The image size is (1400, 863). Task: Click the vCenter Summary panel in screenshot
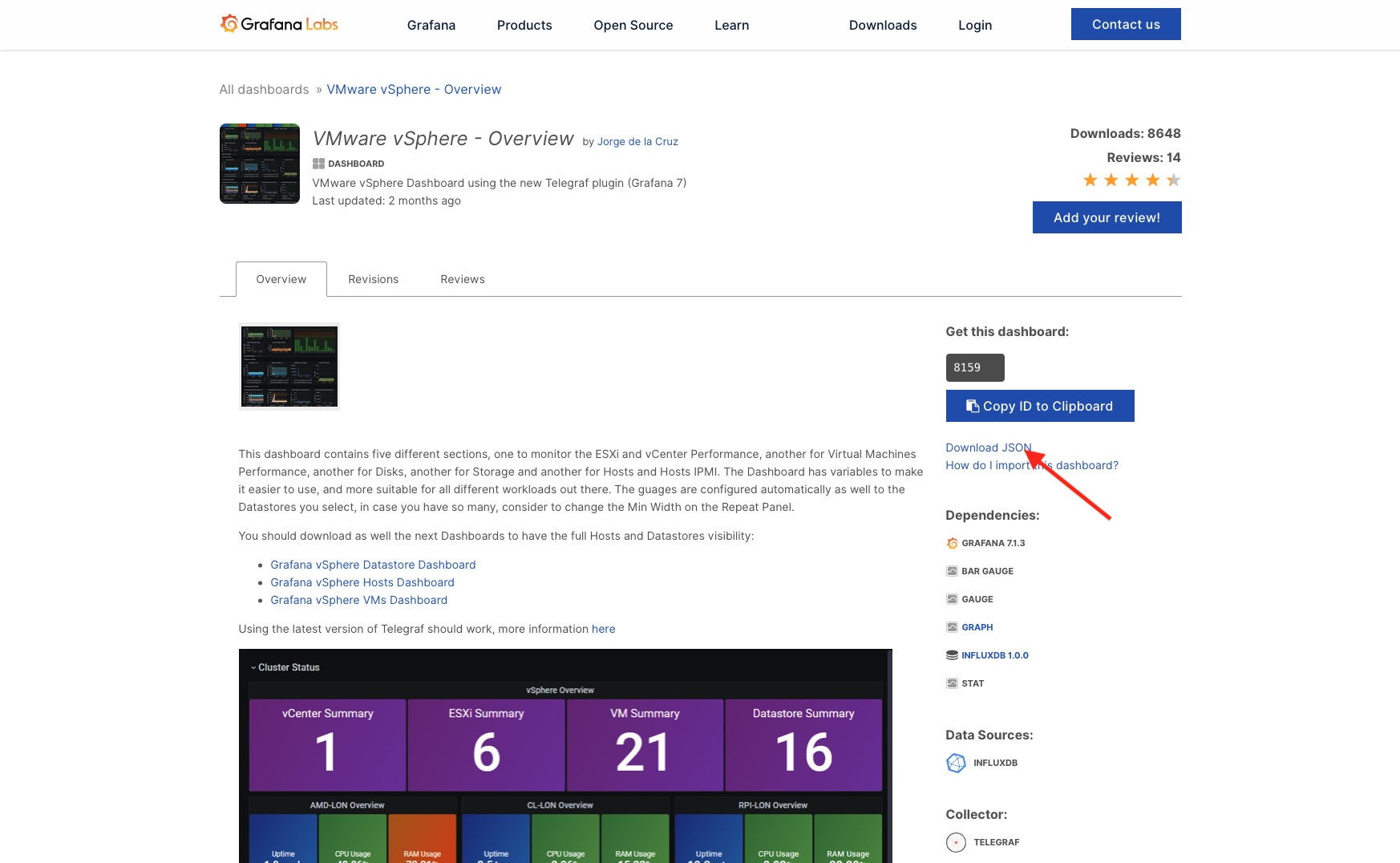327,745
